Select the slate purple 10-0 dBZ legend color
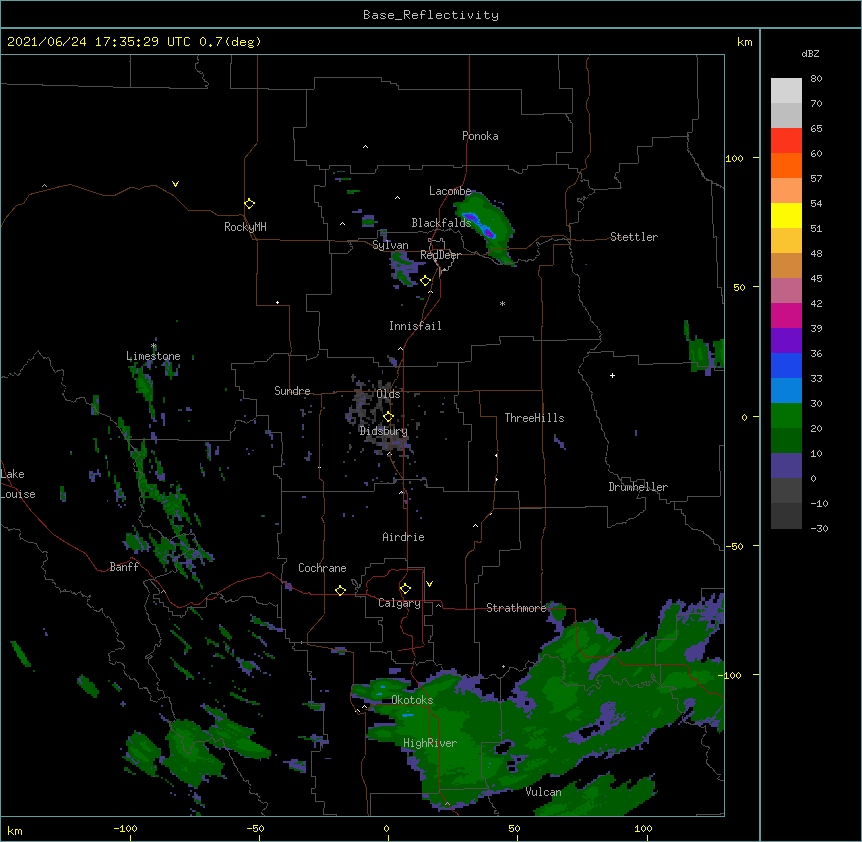This screenshot has width=862, height=842. point(786,466)
